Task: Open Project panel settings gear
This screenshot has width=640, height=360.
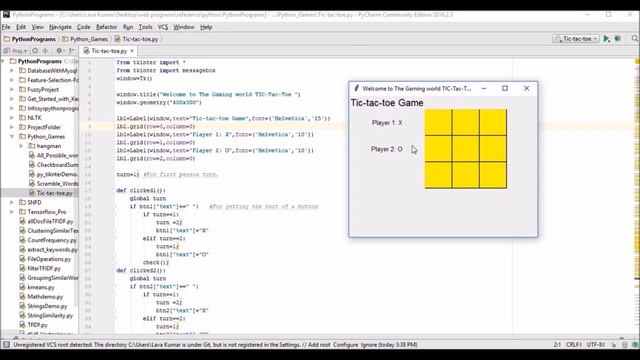Action: 60,51
